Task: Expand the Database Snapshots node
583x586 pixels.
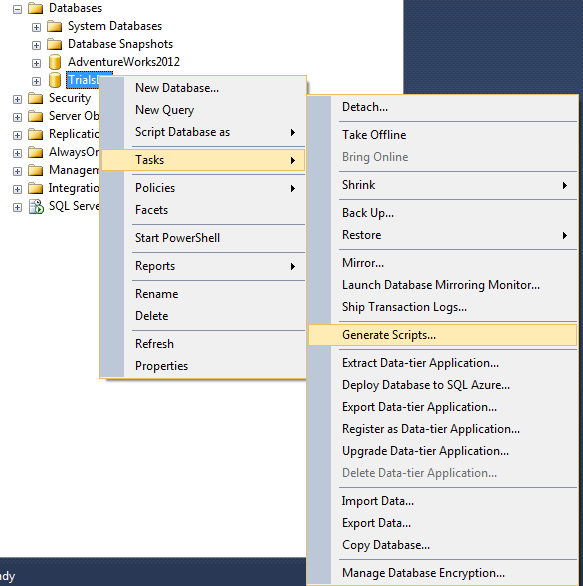Action: (36, 45)
